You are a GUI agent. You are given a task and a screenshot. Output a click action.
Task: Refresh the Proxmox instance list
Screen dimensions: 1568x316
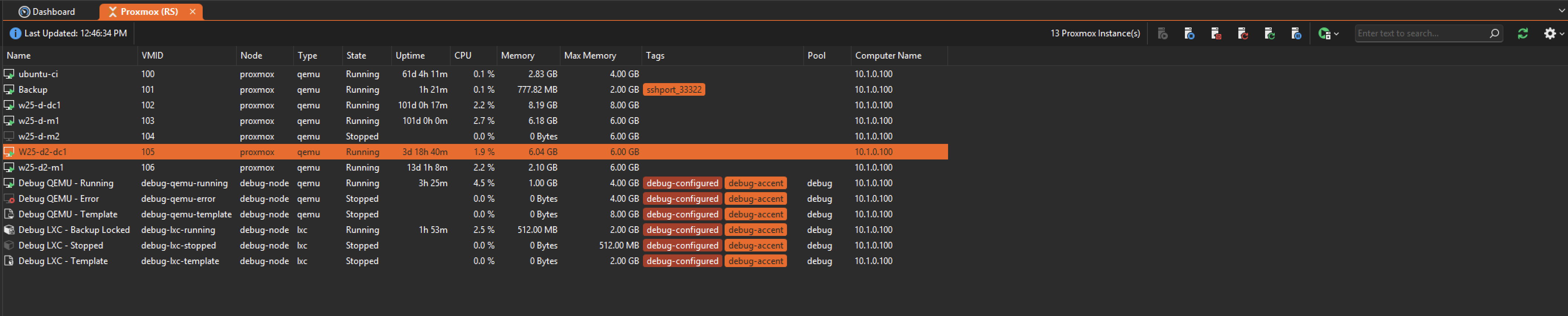pyautogui.click(x=1522, y=33)
